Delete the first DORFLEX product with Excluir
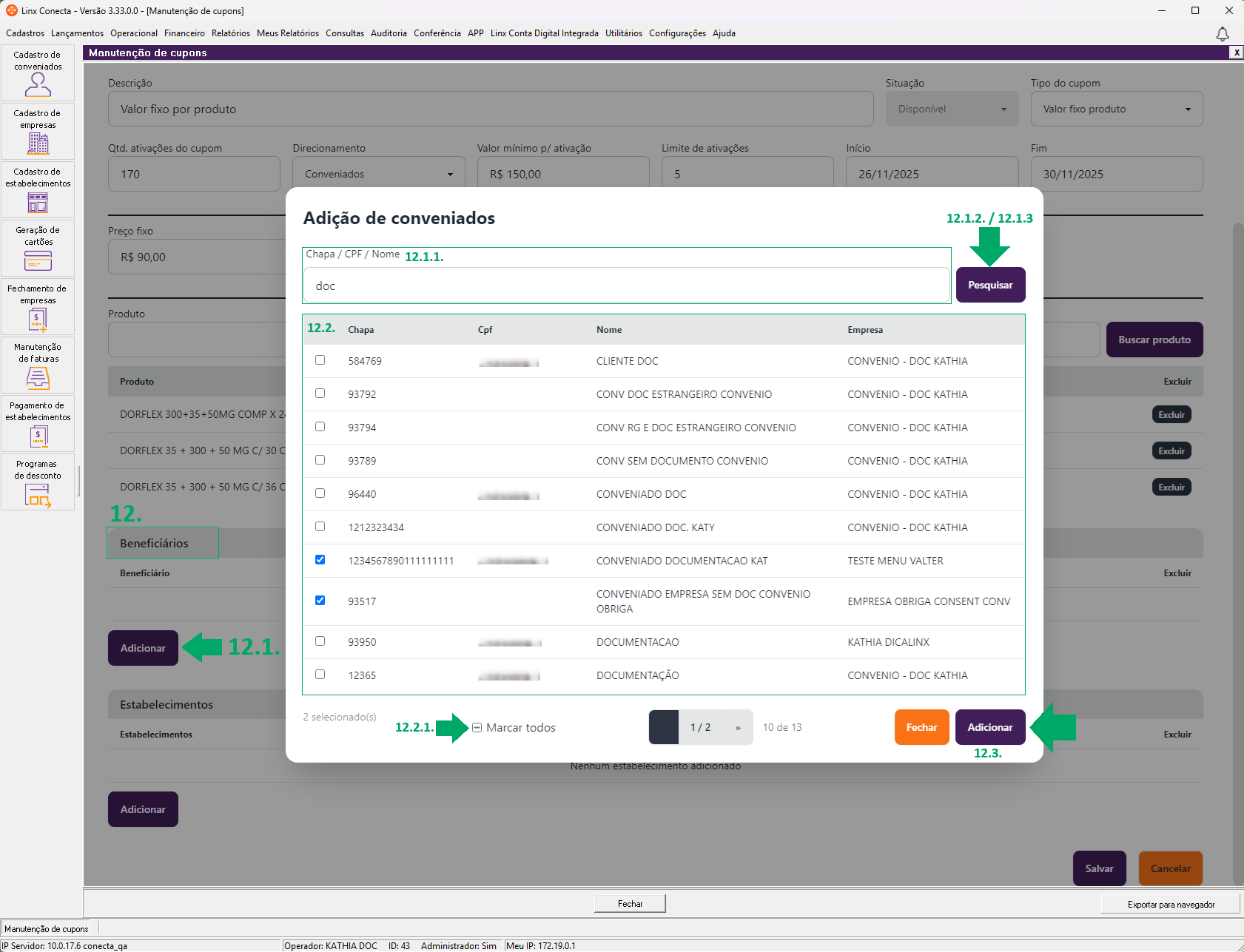This screenshot has width=1244, height=952. [x=1171, y=414]
